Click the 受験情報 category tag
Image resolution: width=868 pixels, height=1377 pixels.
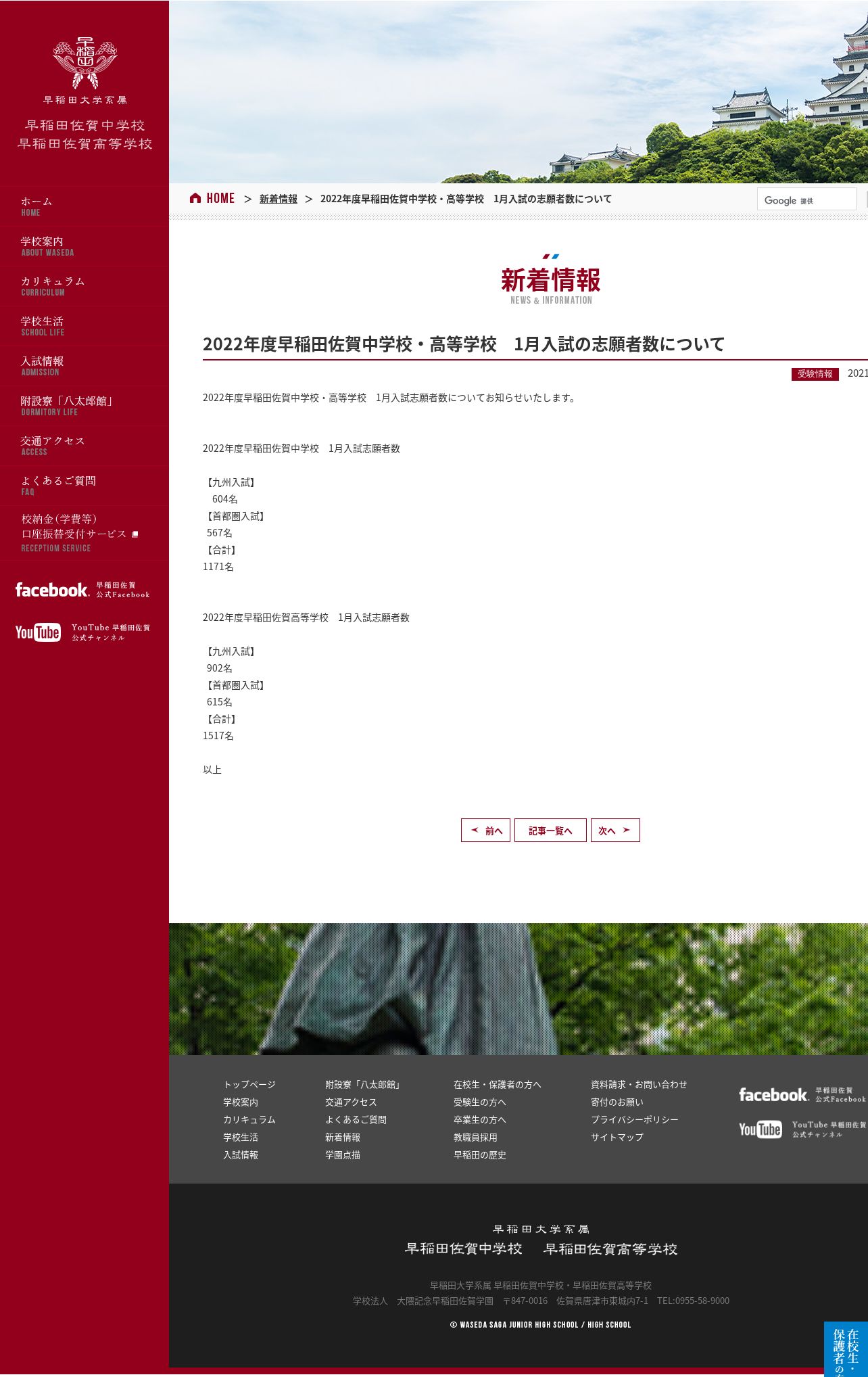[x=815, y=374]
